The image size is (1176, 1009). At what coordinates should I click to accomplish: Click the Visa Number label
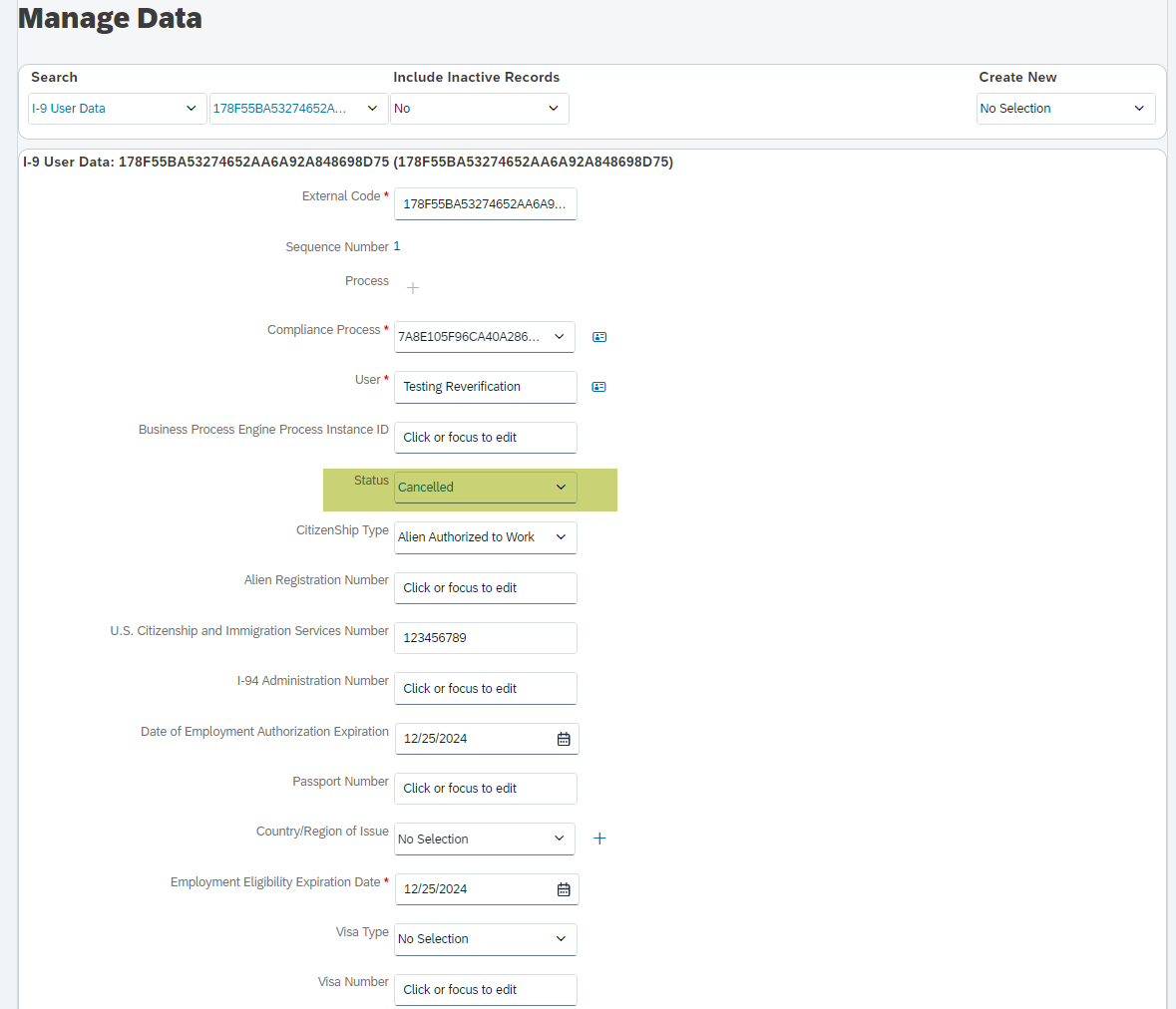353,982
